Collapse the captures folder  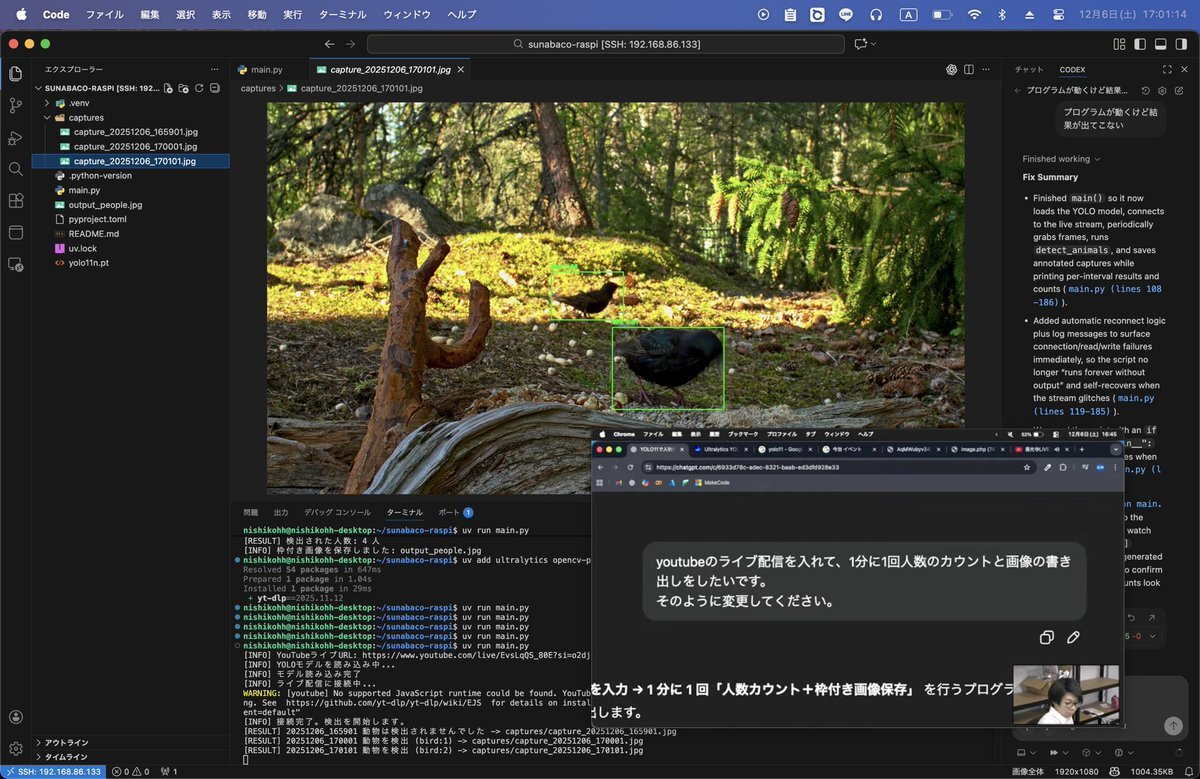click(x=85, y=118)
